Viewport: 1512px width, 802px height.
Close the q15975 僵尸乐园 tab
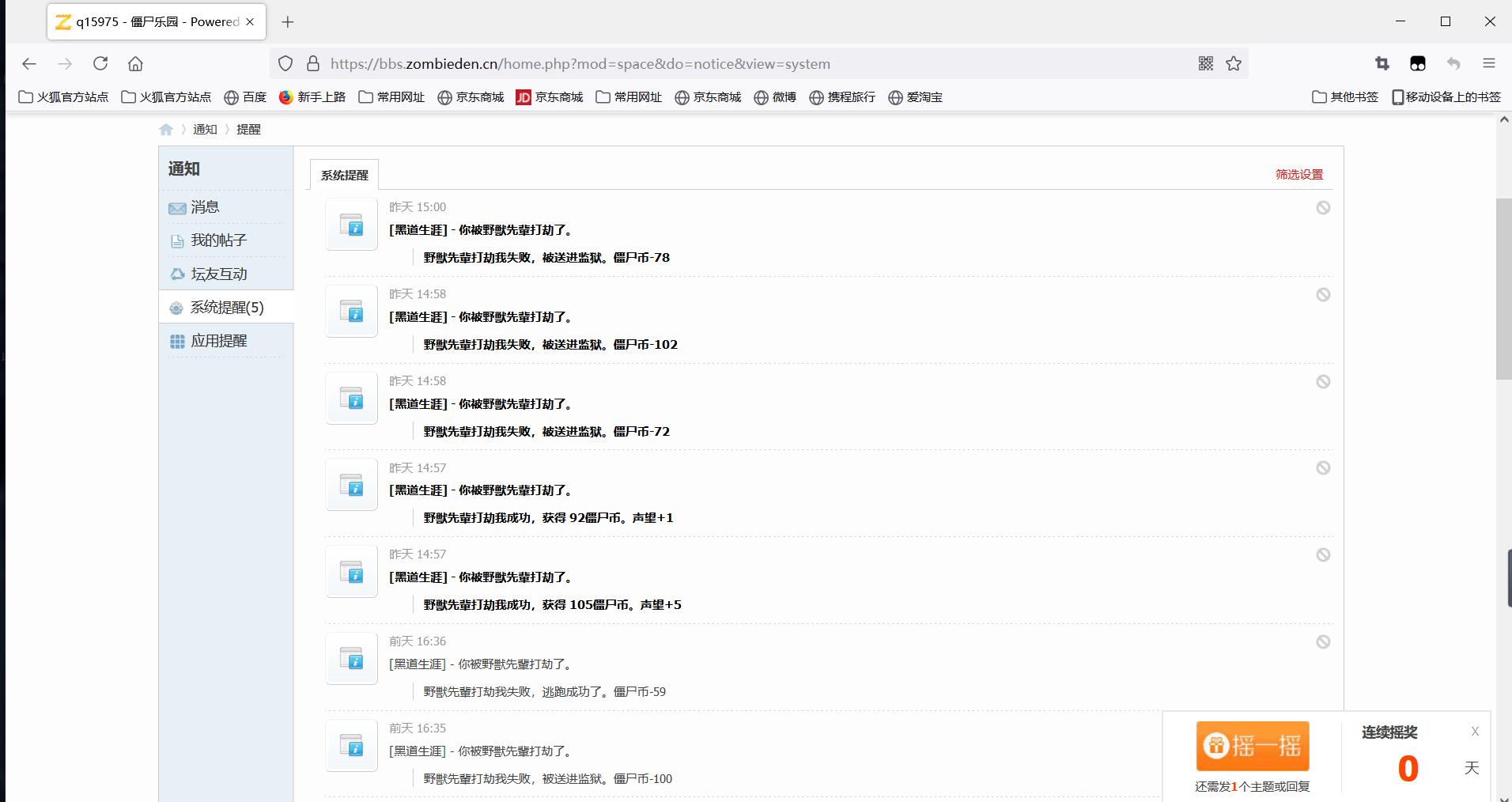click(x=250, y=22)
